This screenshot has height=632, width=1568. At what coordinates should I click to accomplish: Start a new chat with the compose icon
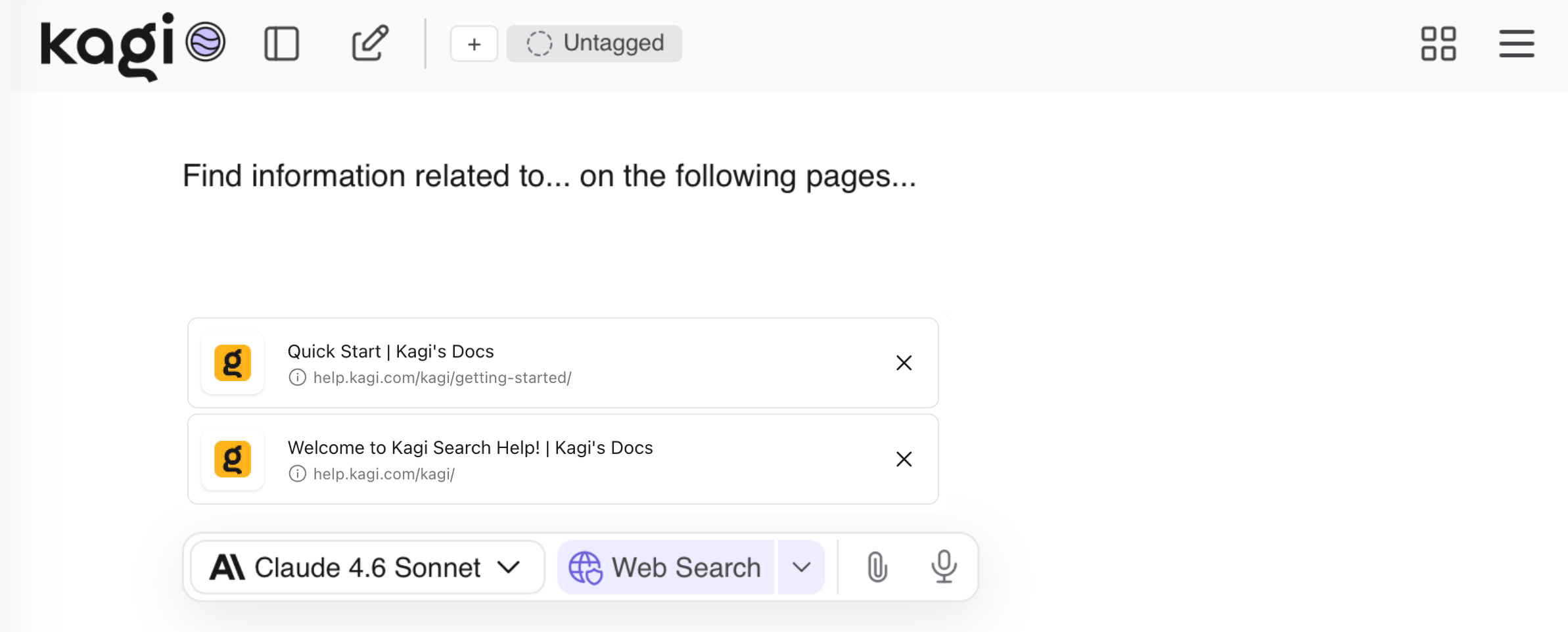click(x=370, y=43)
